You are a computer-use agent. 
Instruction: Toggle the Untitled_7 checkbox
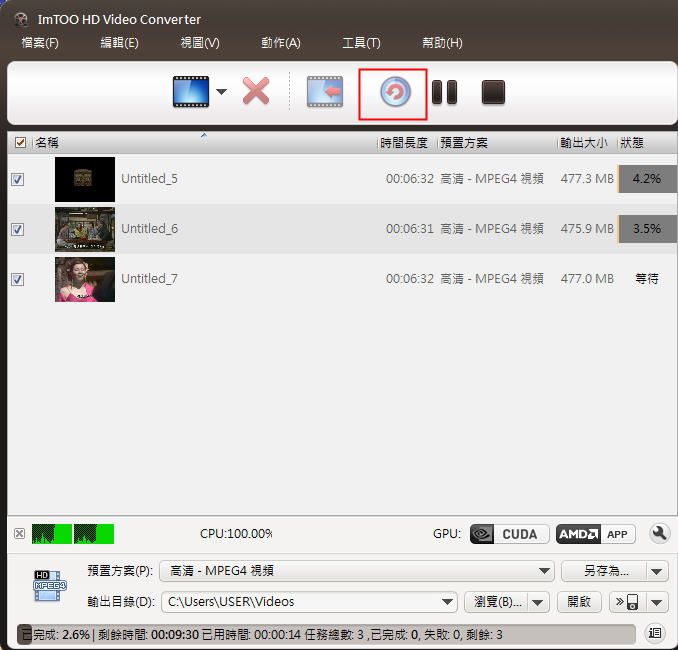[17, 279]
